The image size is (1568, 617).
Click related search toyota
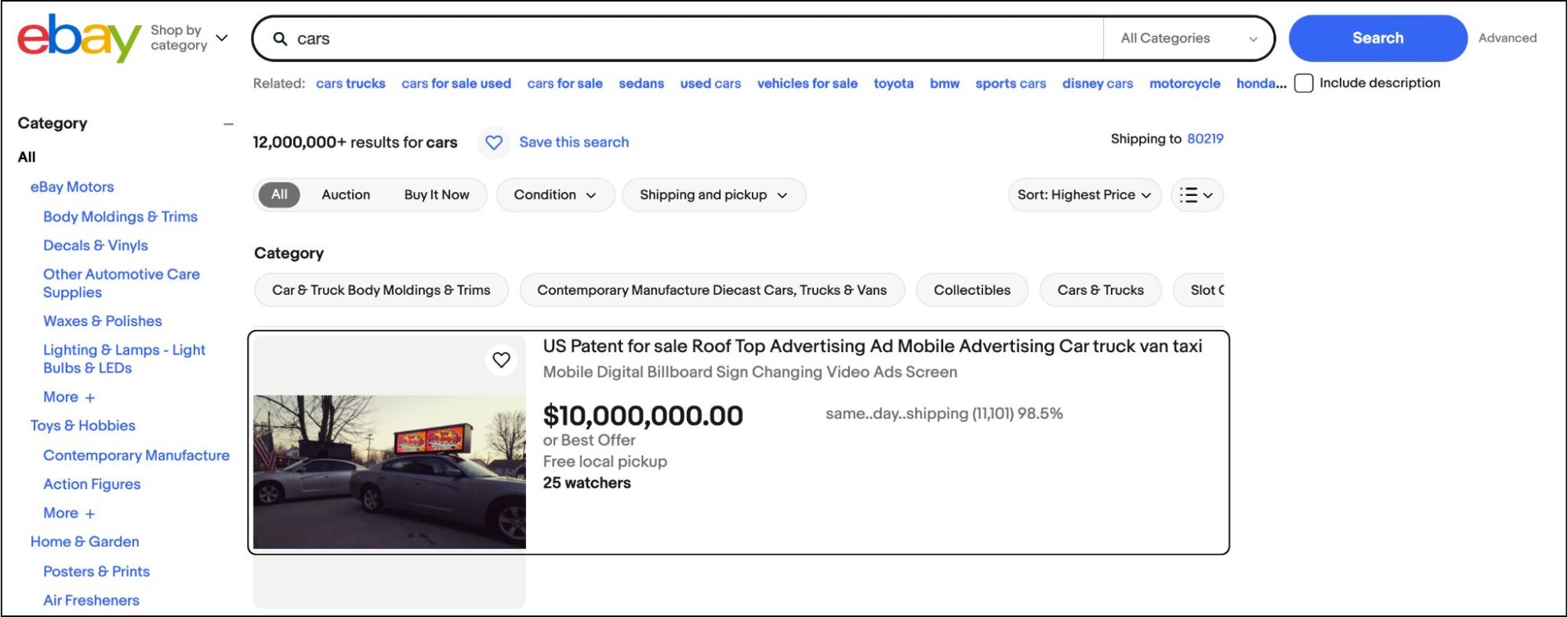point(894,83)
